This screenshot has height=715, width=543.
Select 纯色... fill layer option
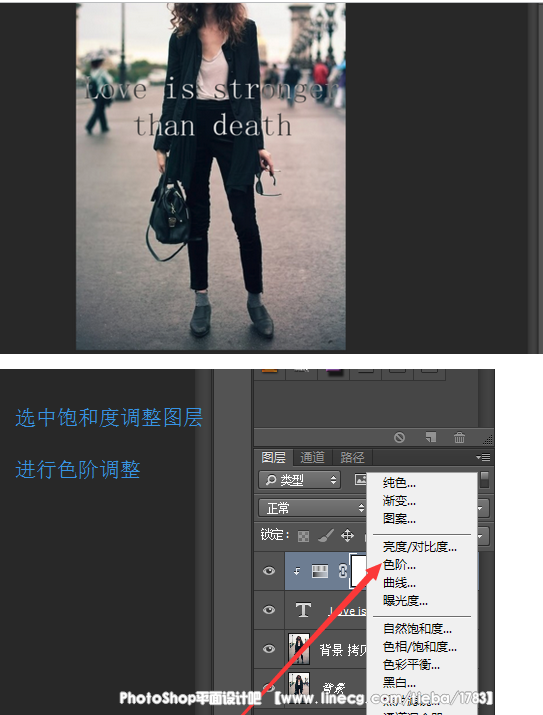[x=399, y=483]
